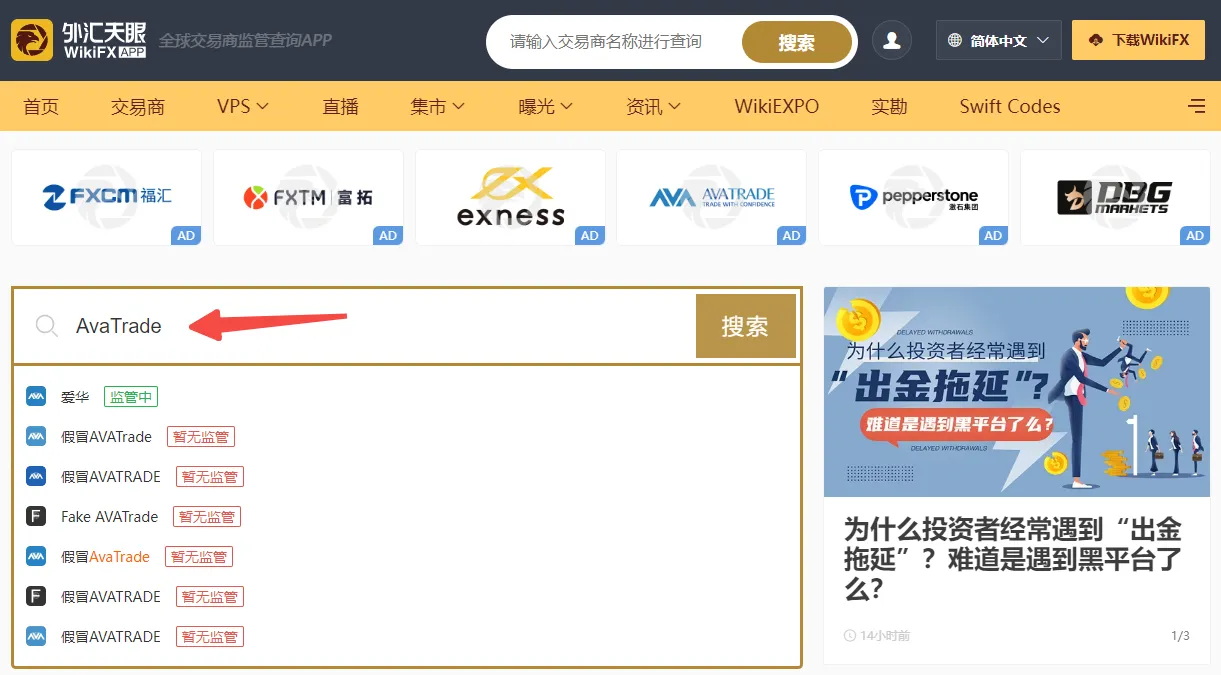Screen dimensions: 1221x675
Task: Open the FXCM 福汇 ad card
Action: 106,197
